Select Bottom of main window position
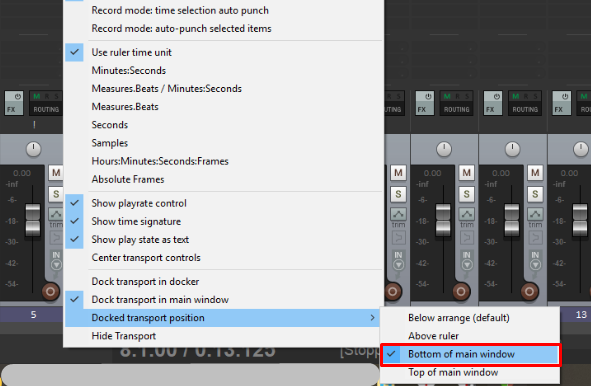The width and height of the screenshot is (591, 386). [x=470, y=354]
